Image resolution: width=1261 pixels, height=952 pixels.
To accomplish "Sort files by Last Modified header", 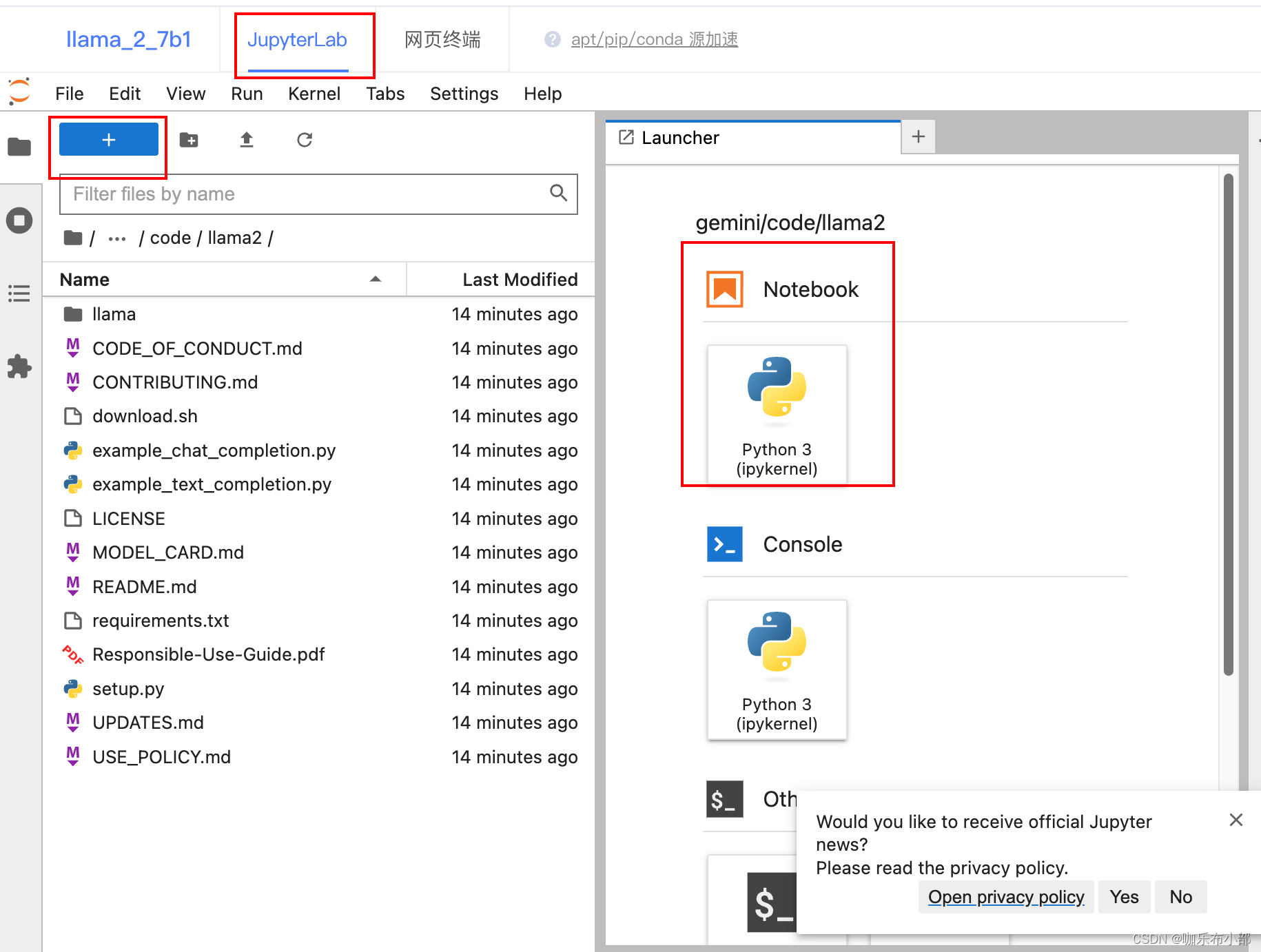I will click(501, 280).
